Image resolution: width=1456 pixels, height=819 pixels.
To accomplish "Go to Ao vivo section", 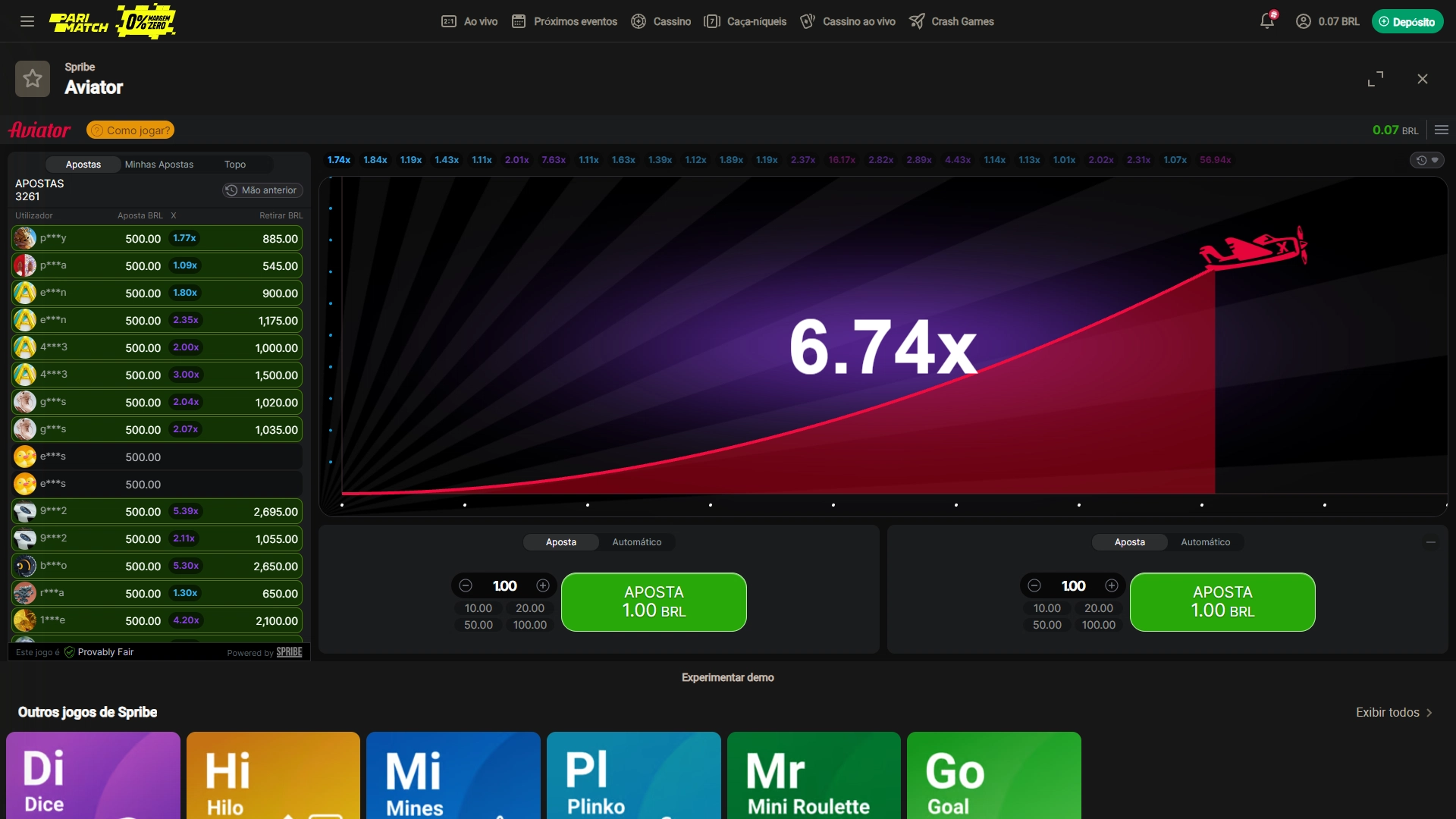I will (x=469, y=21).
